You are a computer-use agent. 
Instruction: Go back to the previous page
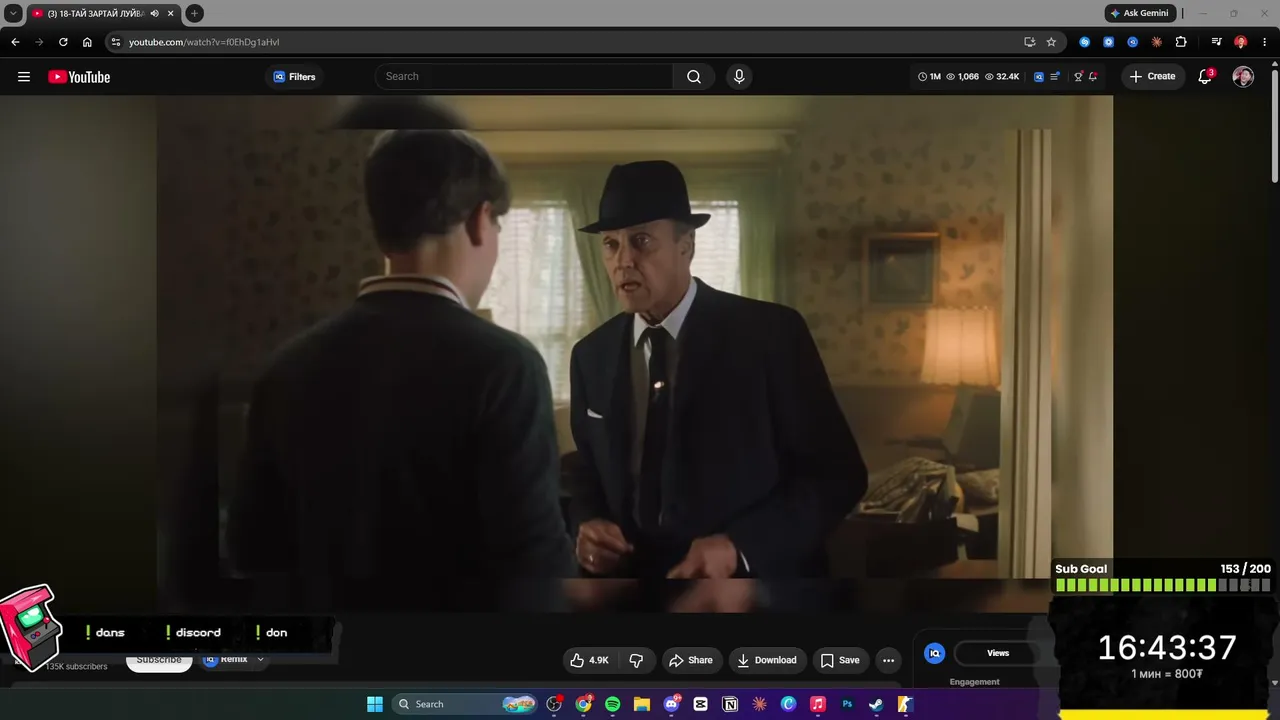click(15, 42)
